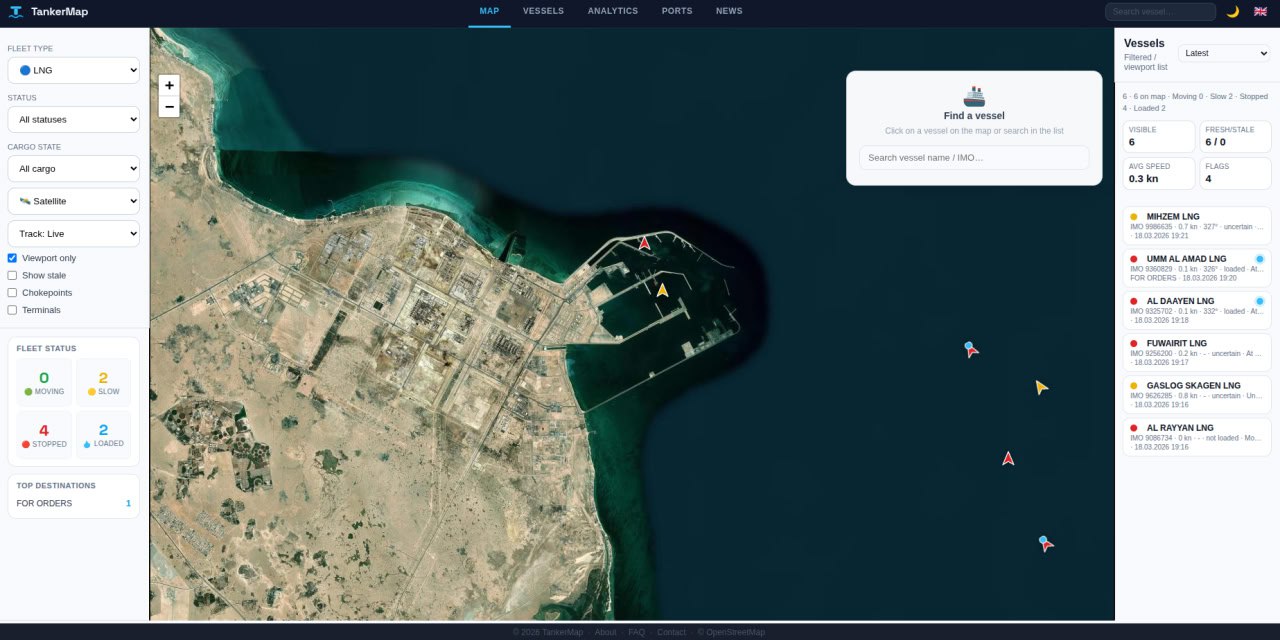The height and width of the screenshot is (640, 1280).
Task: Click the yellow vessel marker inside the harbor
Action: tap(662, 290)
